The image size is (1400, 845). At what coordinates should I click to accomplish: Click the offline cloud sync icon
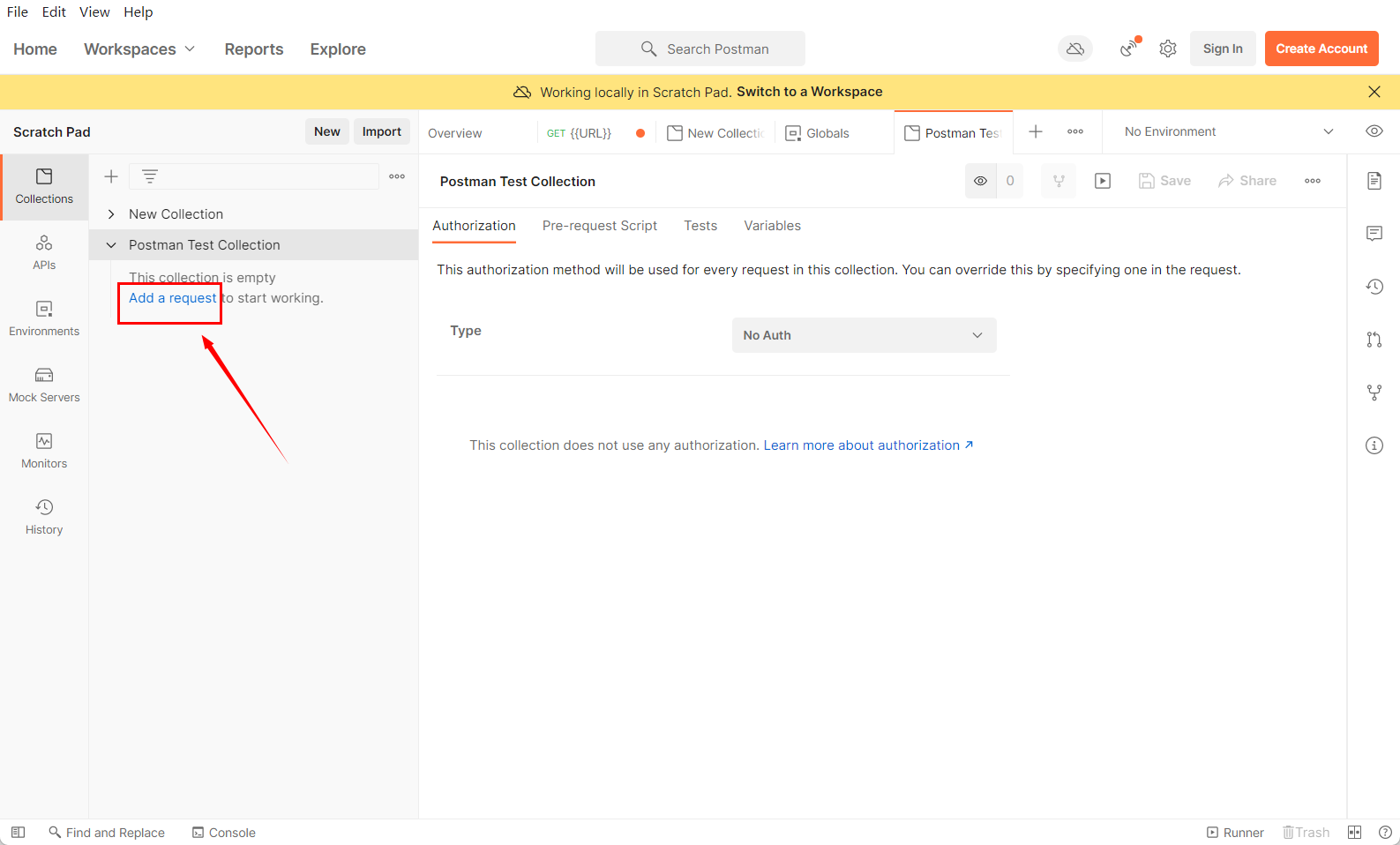coord(1075,49)
